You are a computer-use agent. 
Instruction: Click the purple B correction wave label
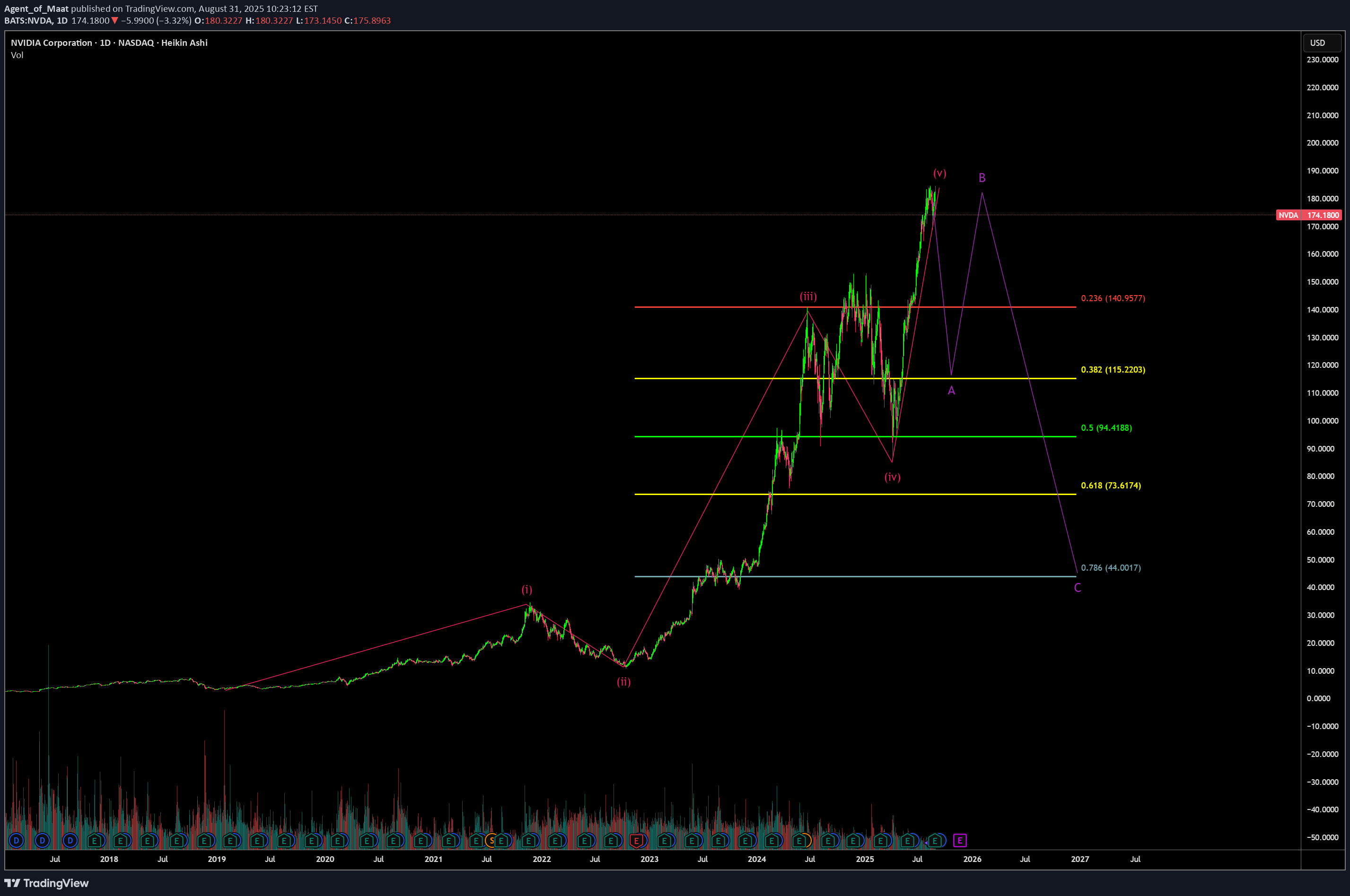[x=982, y=178]
